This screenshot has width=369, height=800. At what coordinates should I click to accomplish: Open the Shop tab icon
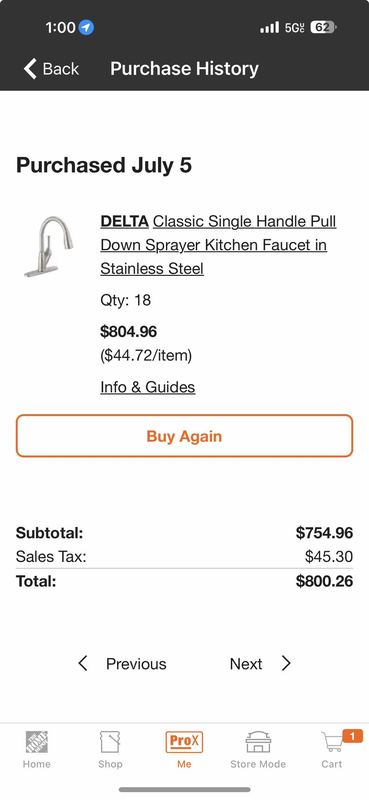tap(110, 742)
